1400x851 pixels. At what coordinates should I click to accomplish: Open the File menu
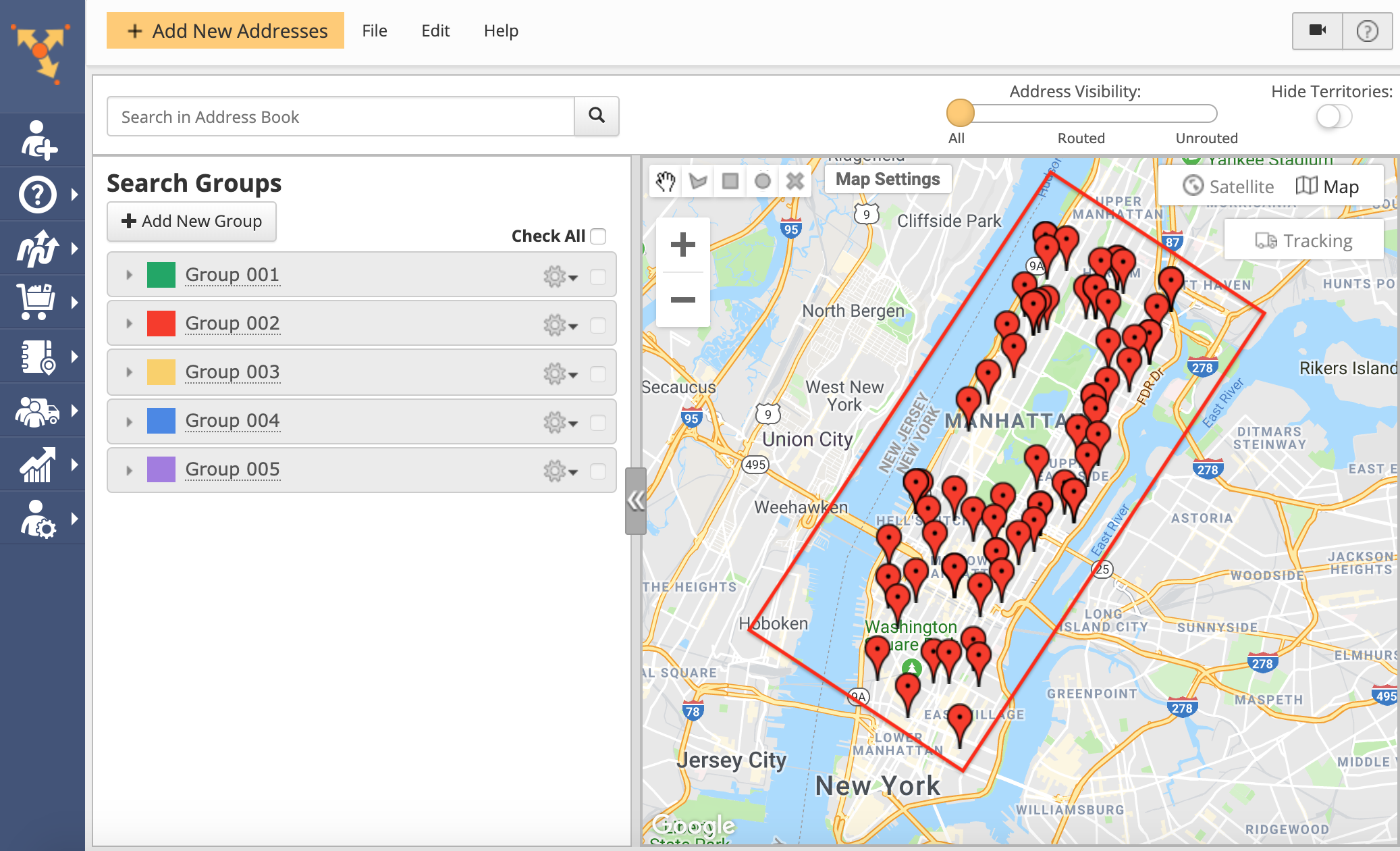[374, 31]
